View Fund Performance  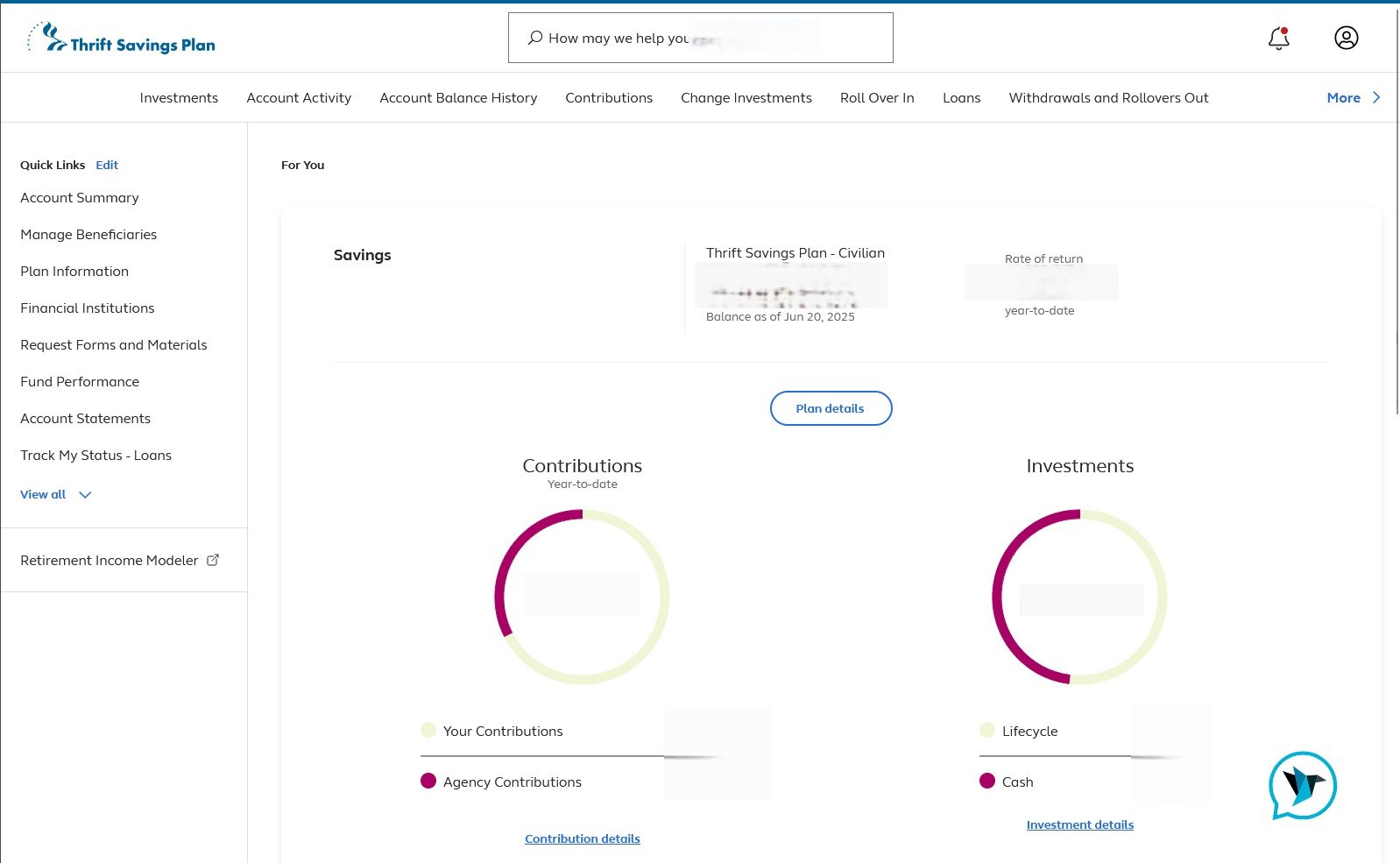(80, 382)
